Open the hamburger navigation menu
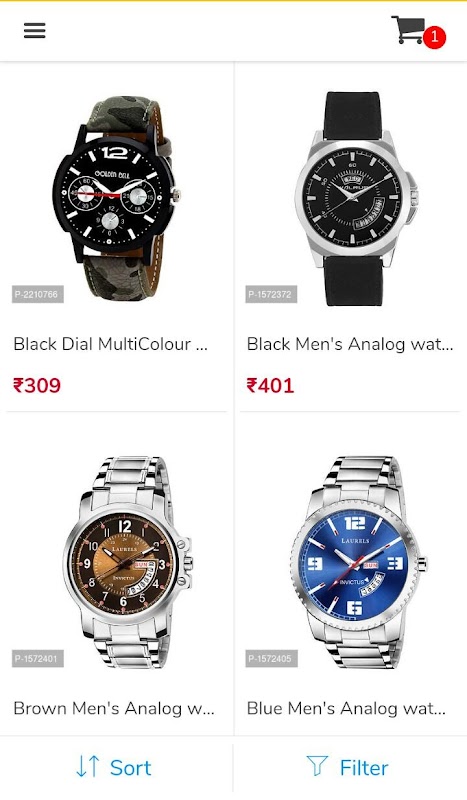 pyautogui.click(x=35, y=31)
